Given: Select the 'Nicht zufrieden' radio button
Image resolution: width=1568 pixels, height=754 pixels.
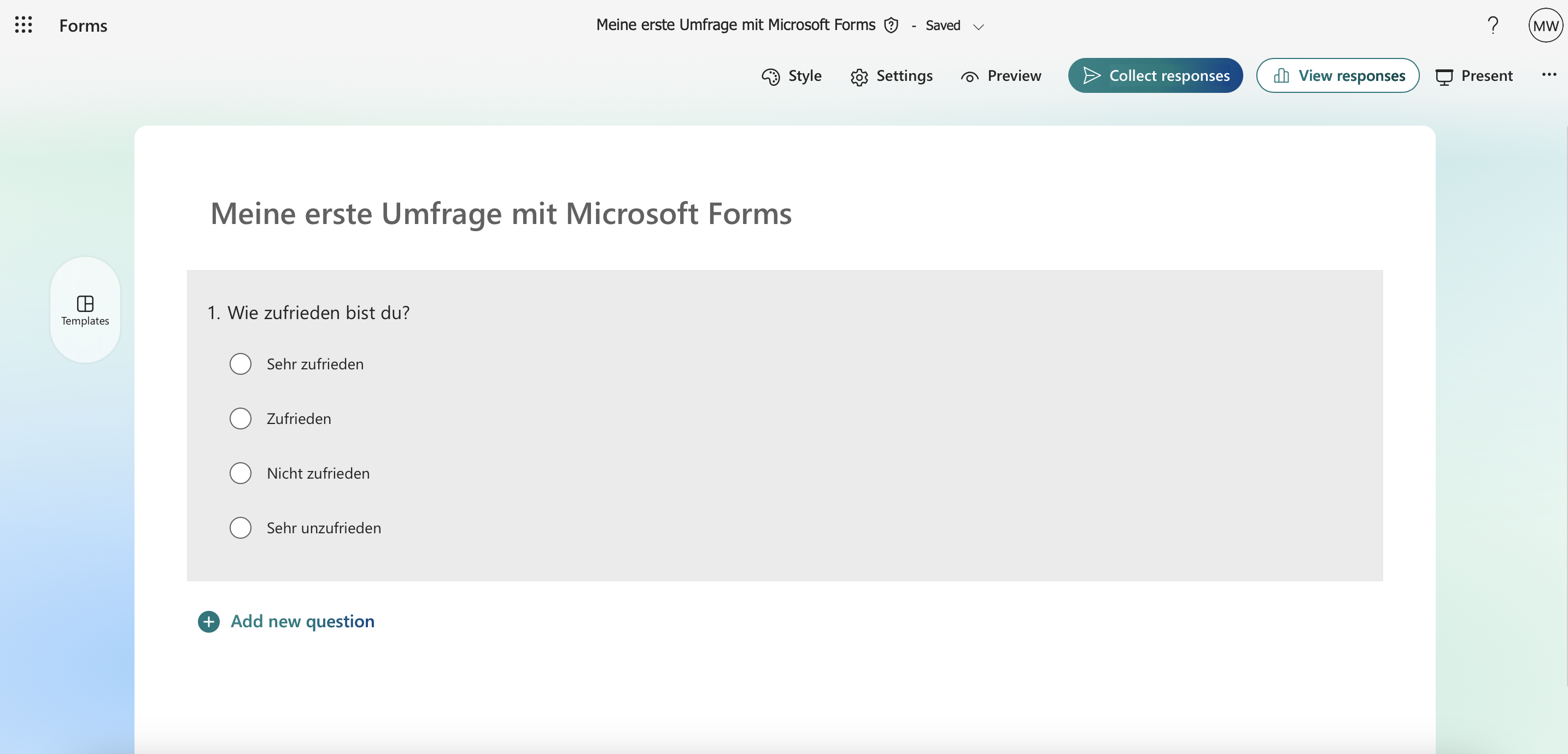Looking at the screenshot, I should point(241,474).
